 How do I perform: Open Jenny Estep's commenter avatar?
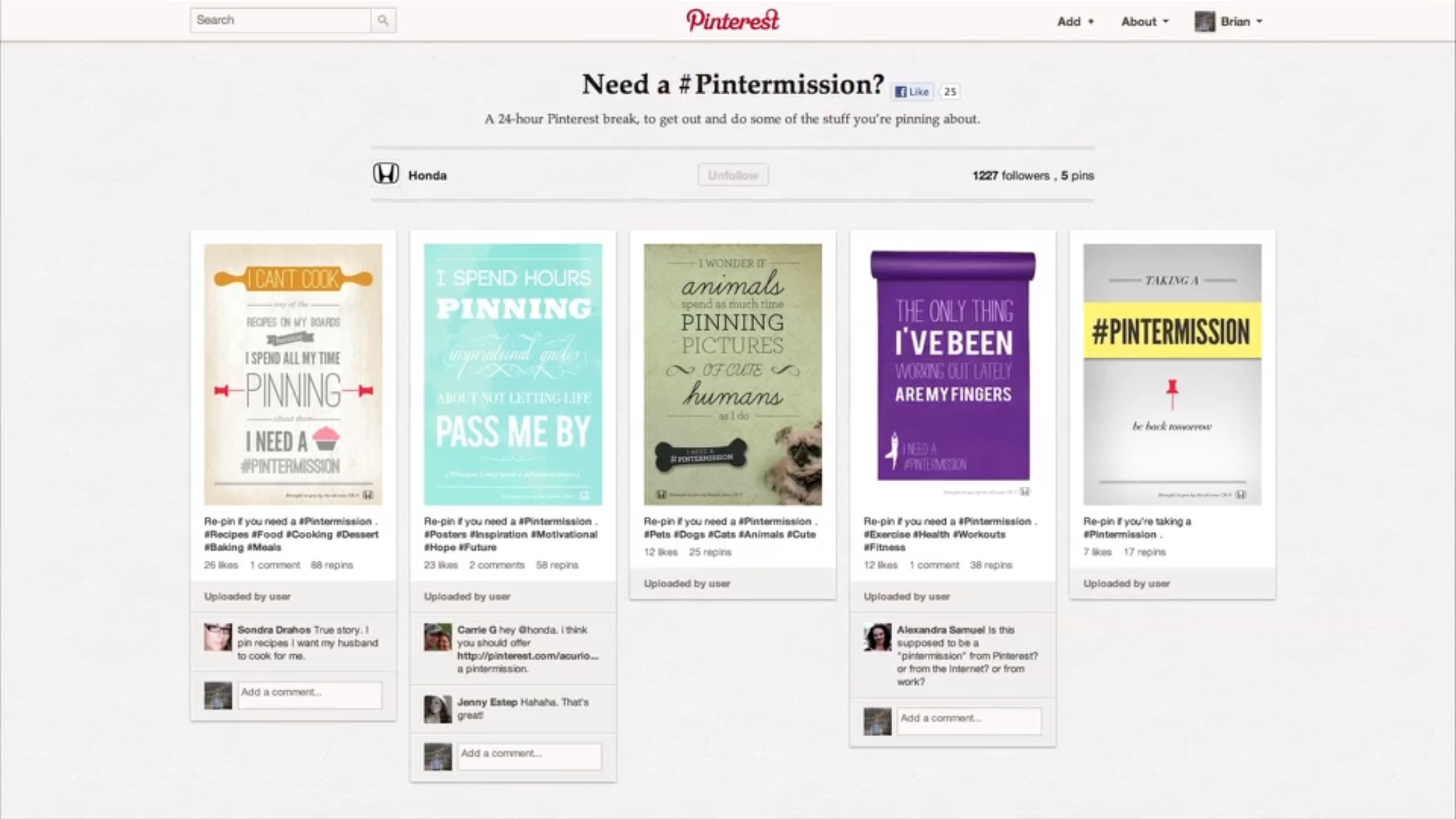click(437, 709)
